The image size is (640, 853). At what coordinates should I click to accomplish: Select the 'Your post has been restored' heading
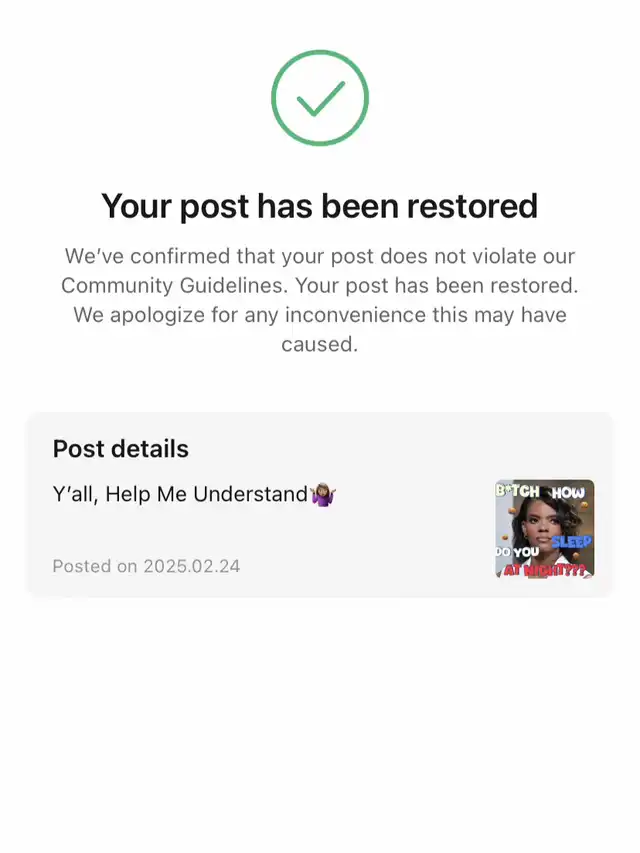[x=320, y=207]
